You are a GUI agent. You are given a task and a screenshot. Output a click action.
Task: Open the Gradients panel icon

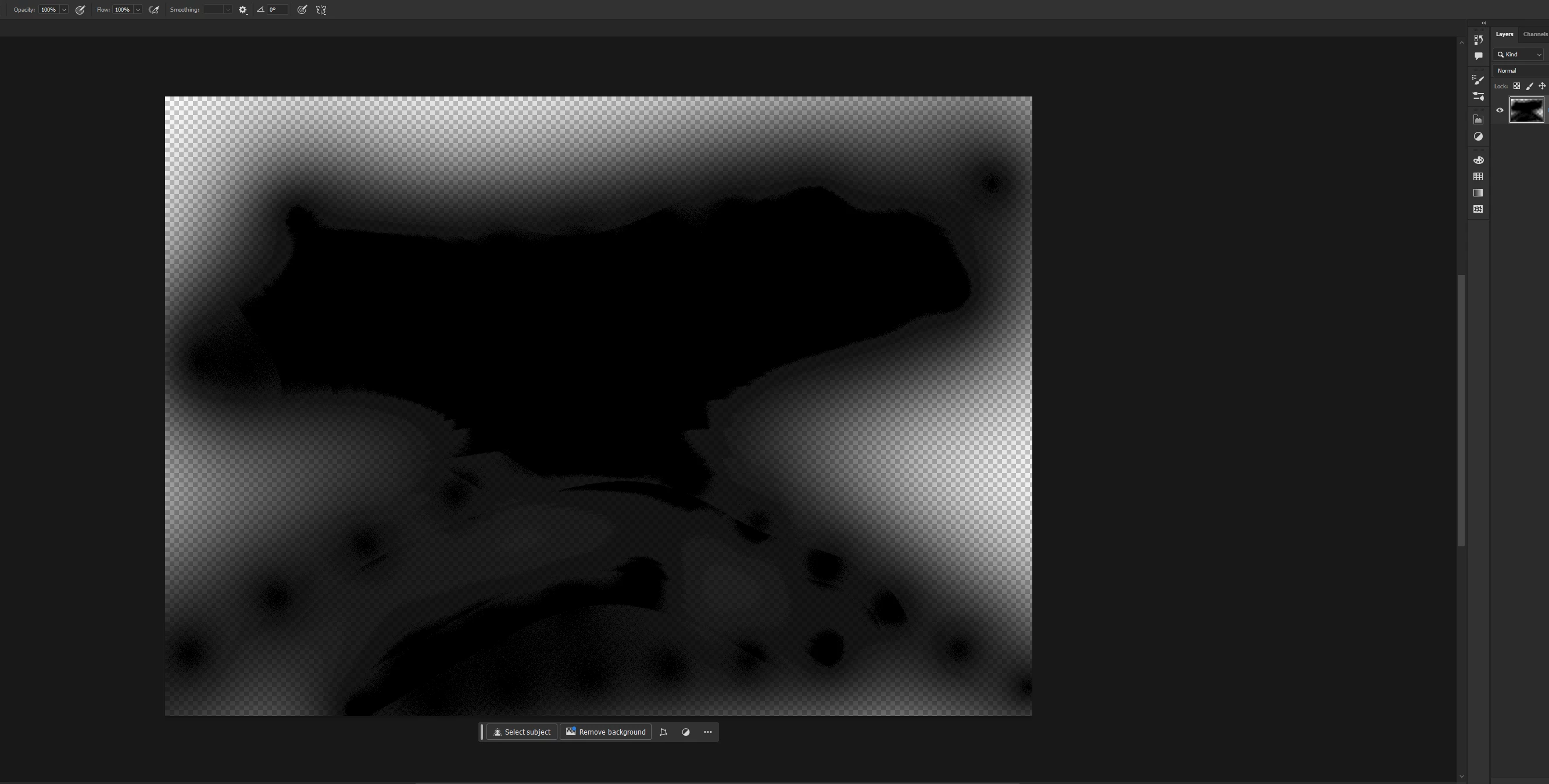coord(1478,193)
